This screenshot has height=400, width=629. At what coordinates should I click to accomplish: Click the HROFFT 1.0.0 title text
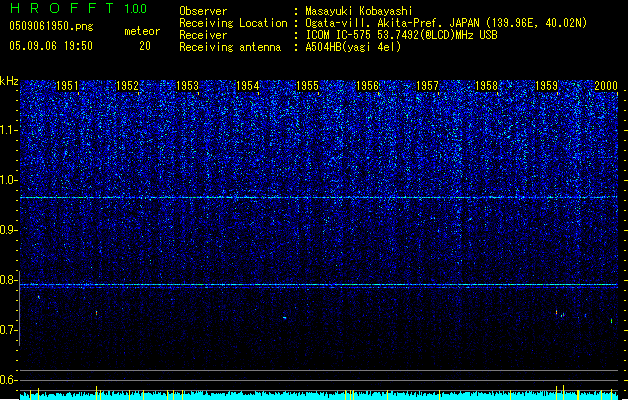click(x=78, y=8)
